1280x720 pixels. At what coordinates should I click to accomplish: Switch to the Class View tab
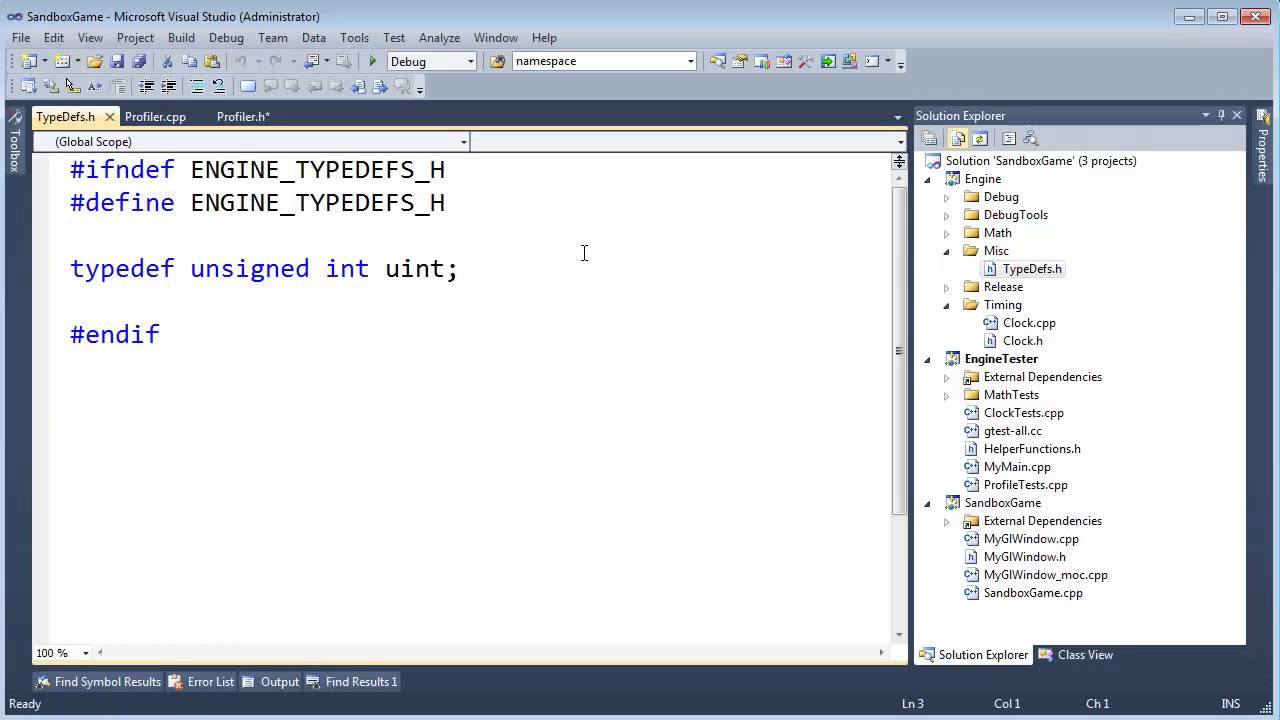click(1076, 655)
